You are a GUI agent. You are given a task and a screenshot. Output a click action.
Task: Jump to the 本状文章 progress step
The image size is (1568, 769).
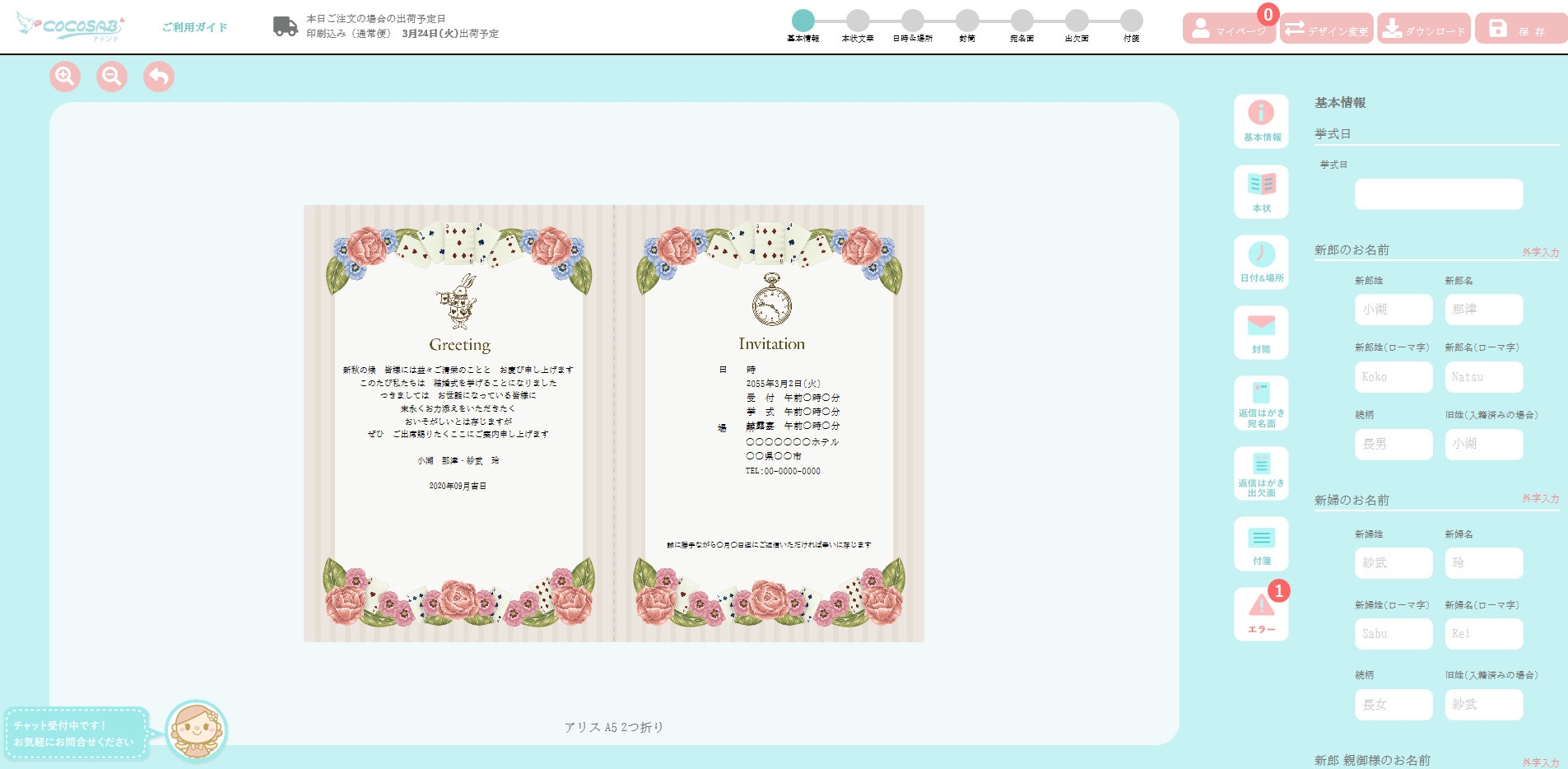pos(858,21)
